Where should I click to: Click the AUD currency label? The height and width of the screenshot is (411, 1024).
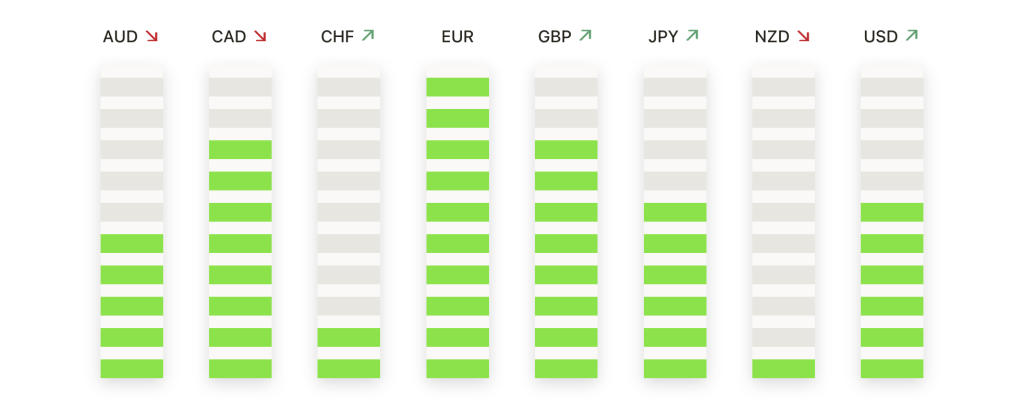(119, 37)
